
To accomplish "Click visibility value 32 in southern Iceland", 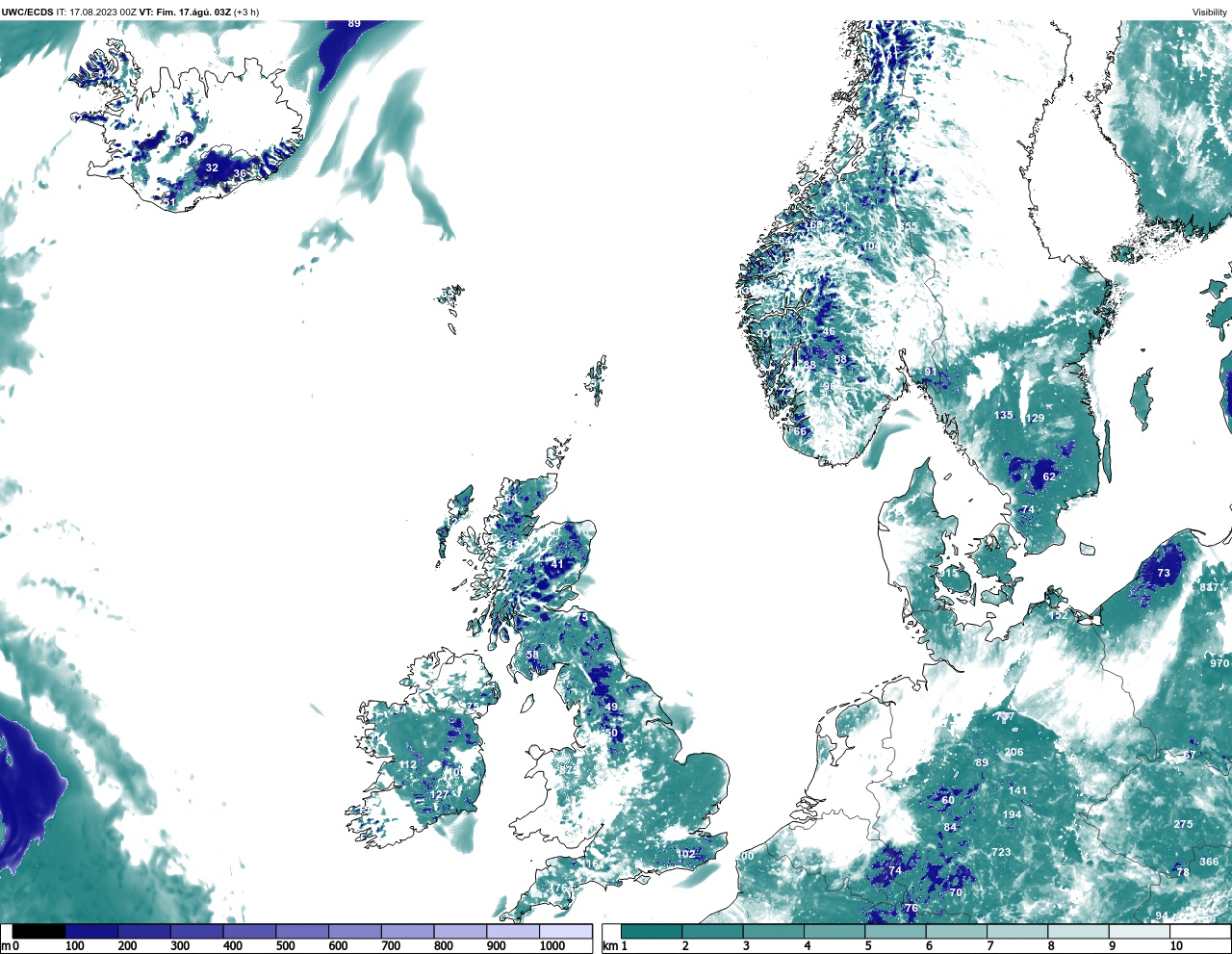I will [x=212, y=168].
